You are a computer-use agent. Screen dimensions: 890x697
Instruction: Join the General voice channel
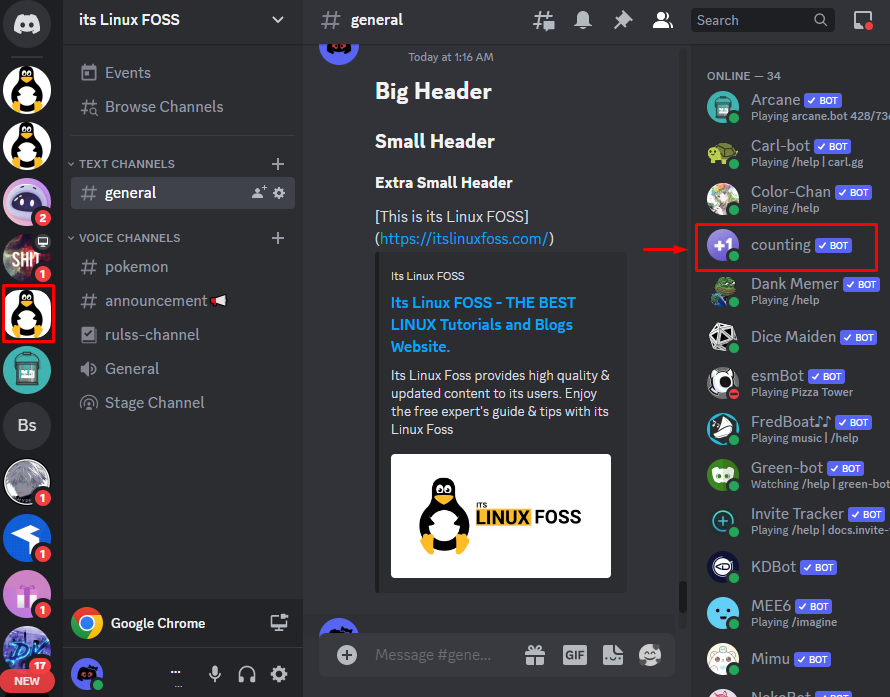click(x=183, y=369)
